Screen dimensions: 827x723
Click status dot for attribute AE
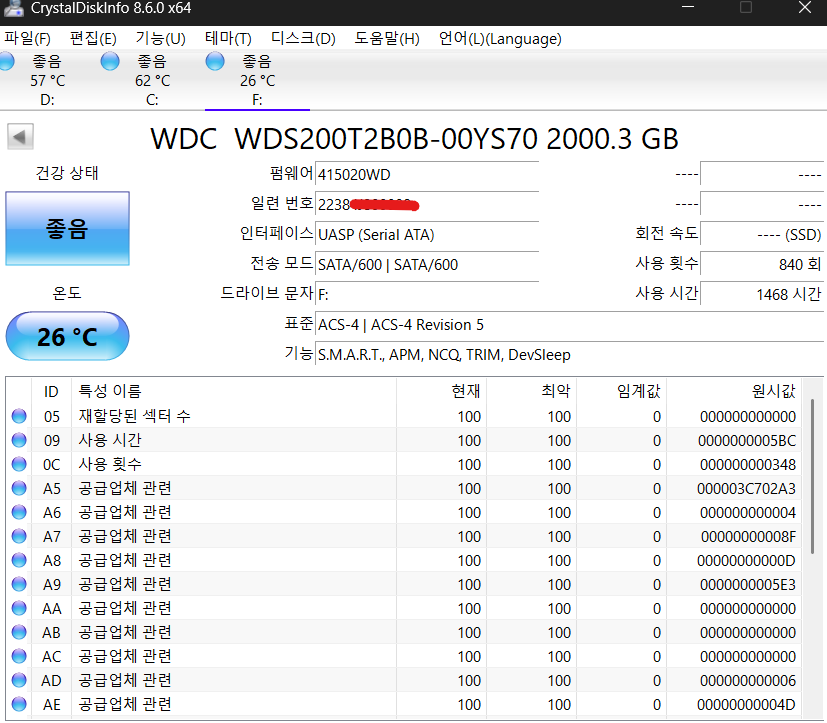pos(19,704)
